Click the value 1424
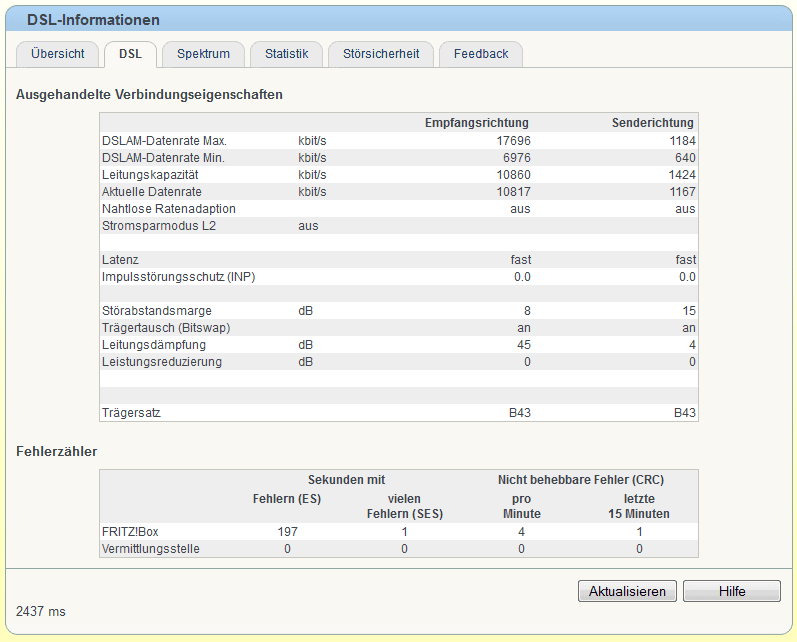The image size is (797, 642). tap(682, 175)
